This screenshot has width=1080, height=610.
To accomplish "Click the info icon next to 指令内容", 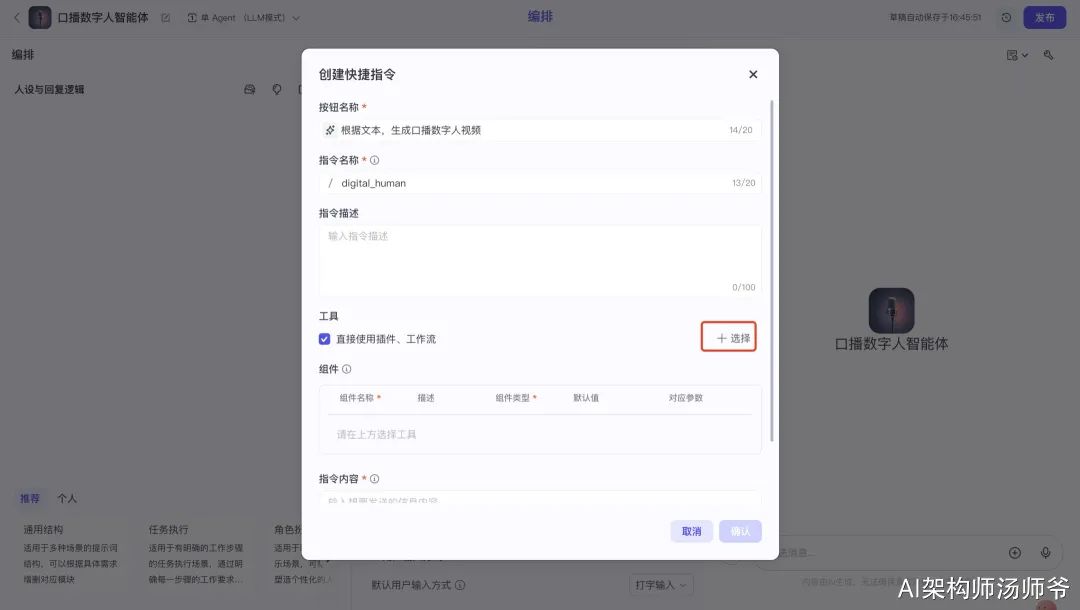I will point(375,478).
